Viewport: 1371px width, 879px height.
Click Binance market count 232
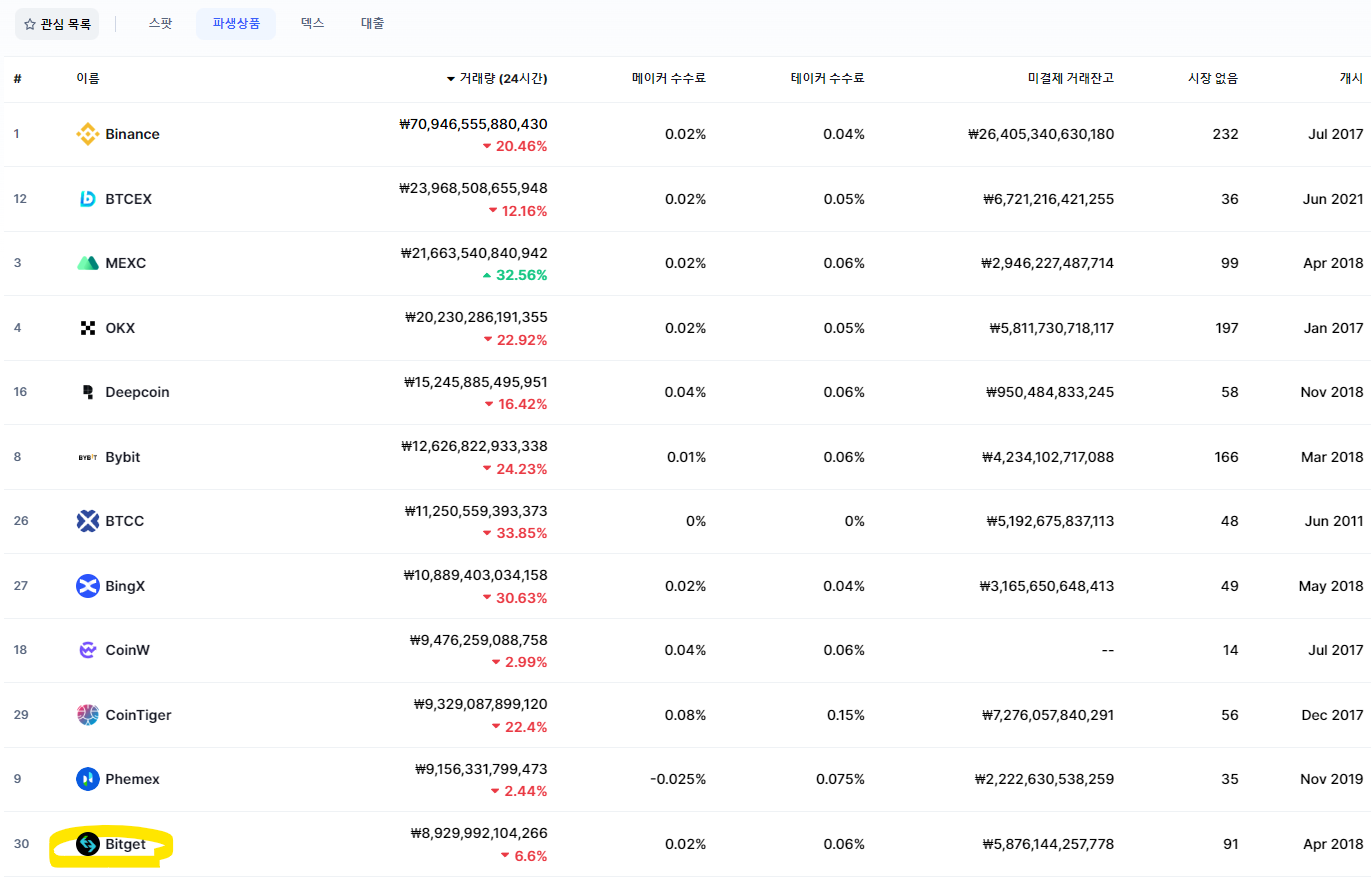[1226, 134]
